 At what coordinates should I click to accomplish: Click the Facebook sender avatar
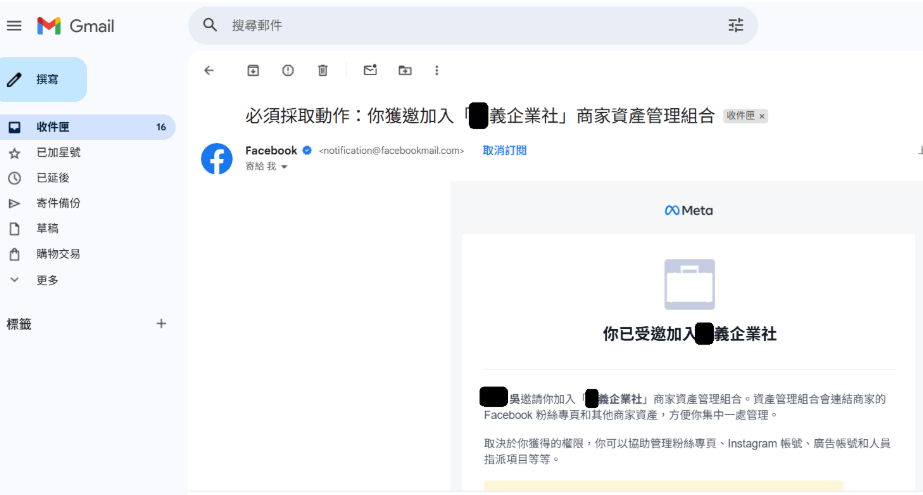coord(217,159)
